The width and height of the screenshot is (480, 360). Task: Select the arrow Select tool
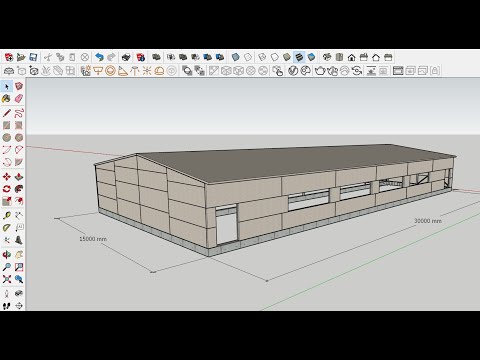click(7, 87)
